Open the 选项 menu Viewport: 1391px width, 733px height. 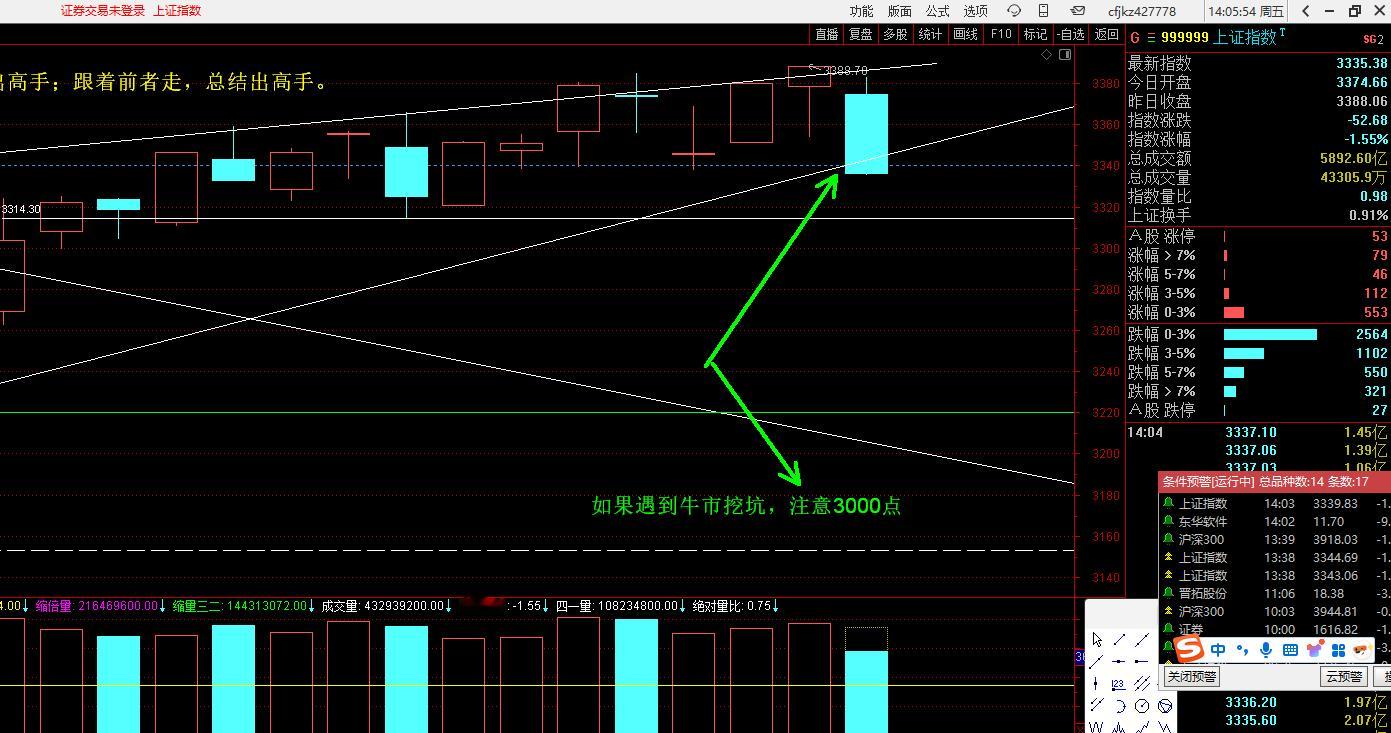pyautogui.click(x=975, y=11)
